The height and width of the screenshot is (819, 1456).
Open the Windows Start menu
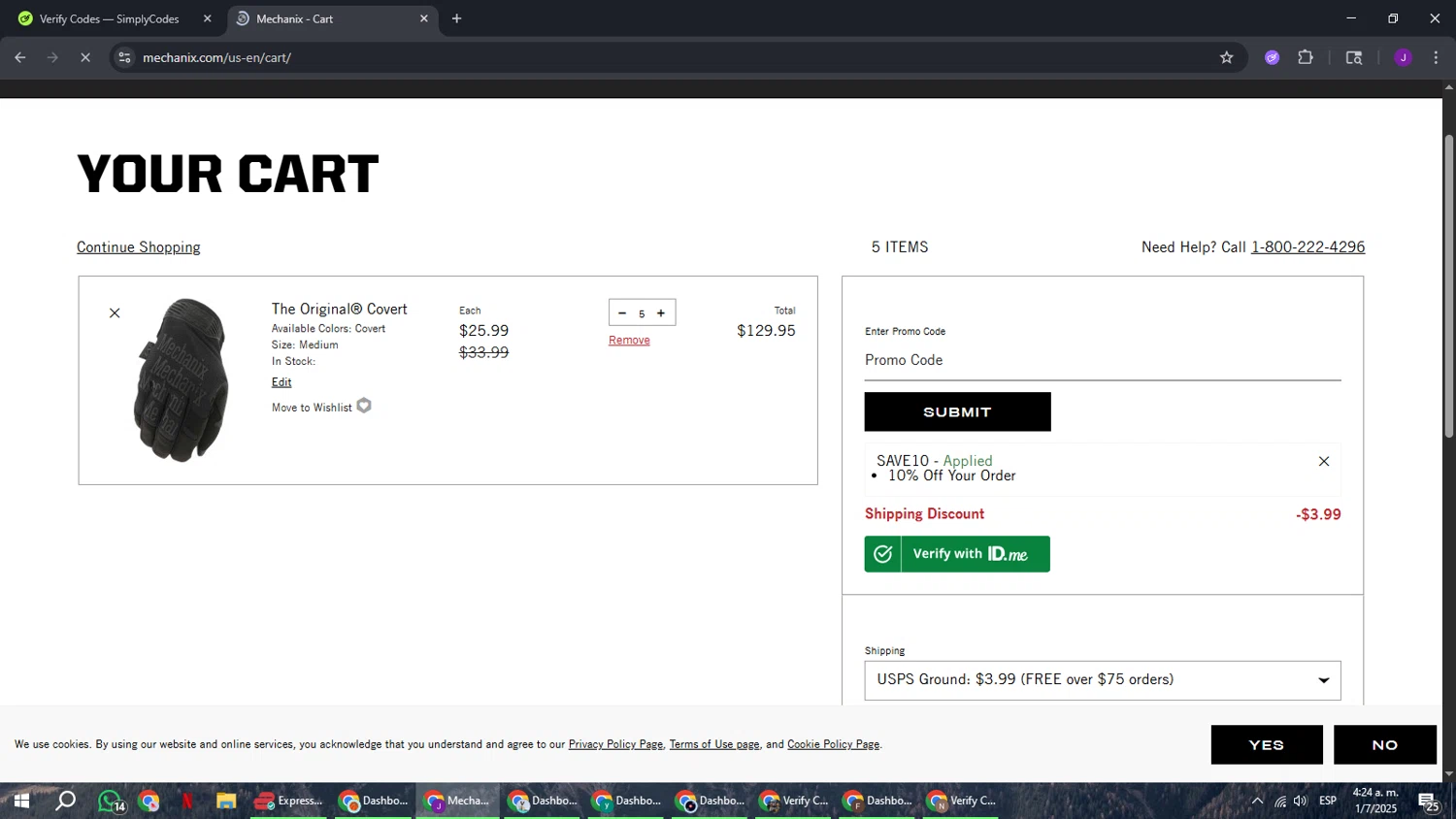[20, 801]
